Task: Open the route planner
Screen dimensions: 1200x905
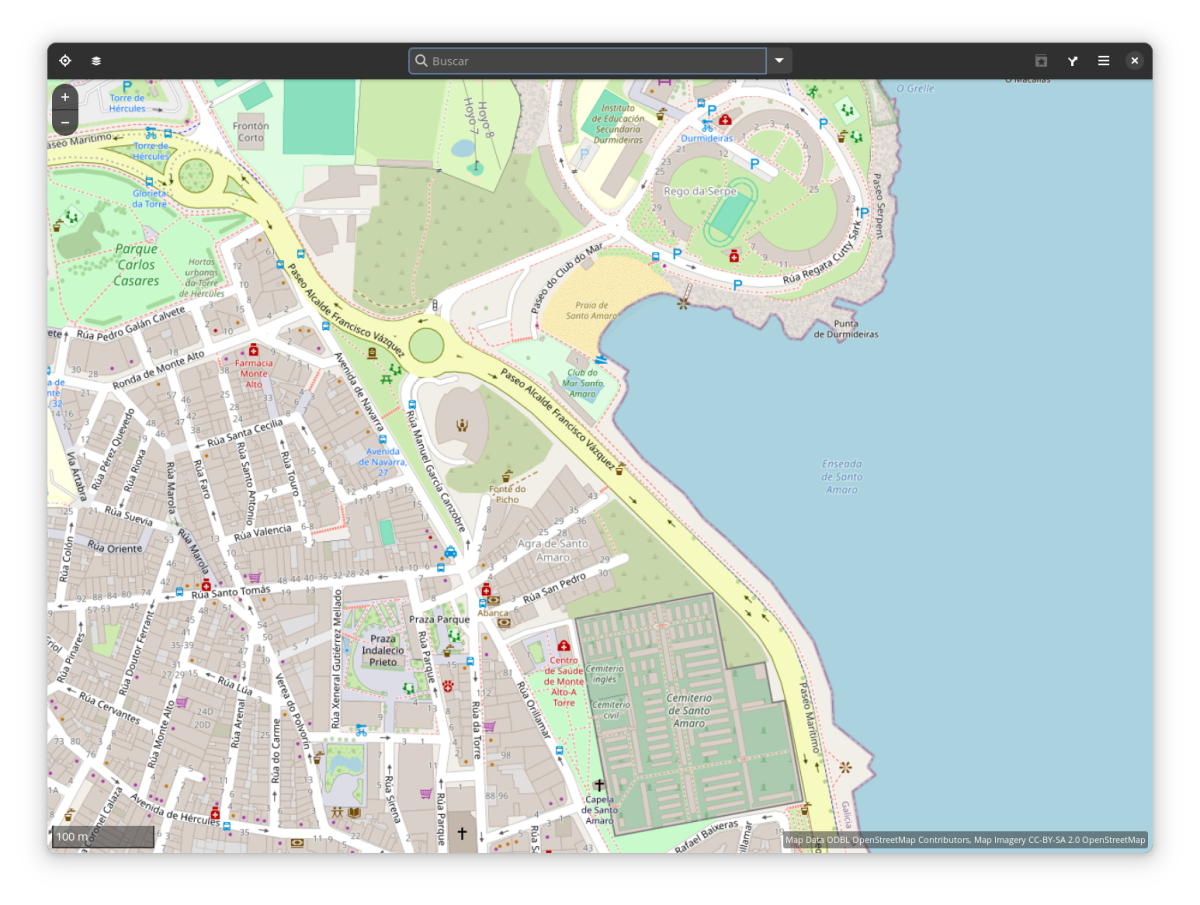Action: pos(1072,61)
